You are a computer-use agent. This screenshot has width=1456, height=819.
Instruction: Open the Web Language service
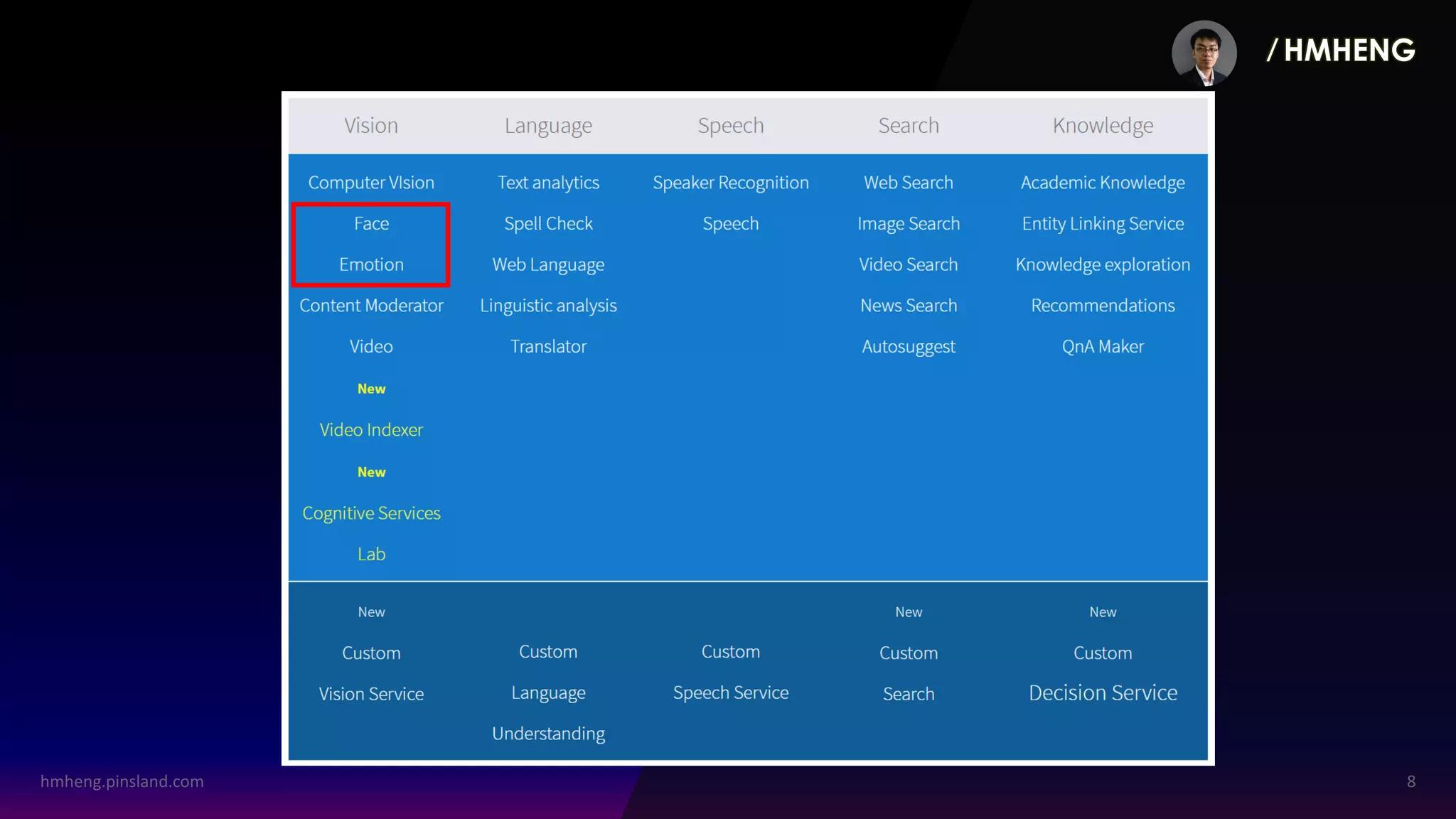[x=548, y=265]
